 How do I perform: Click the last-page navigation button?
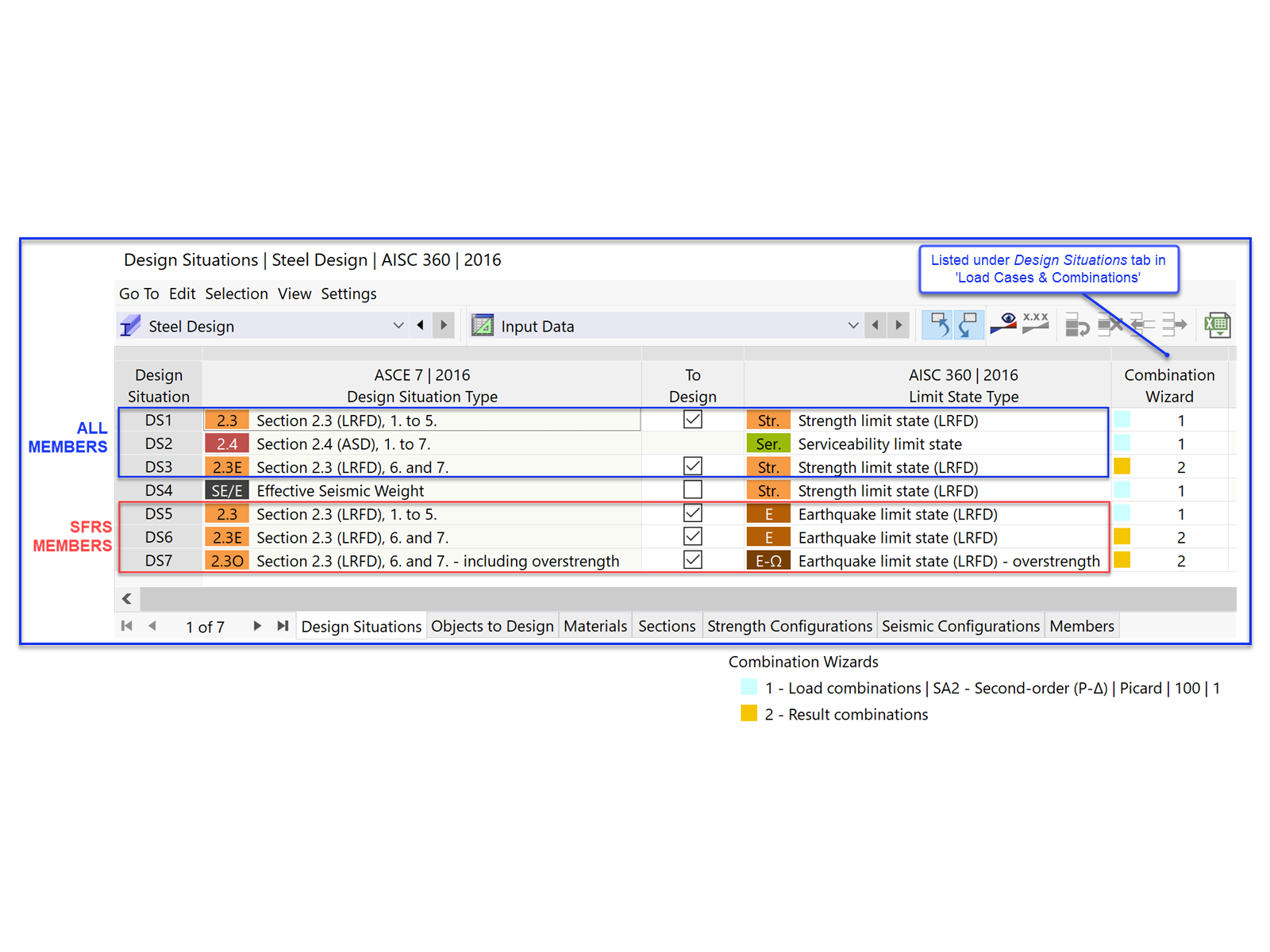[283, 625]
